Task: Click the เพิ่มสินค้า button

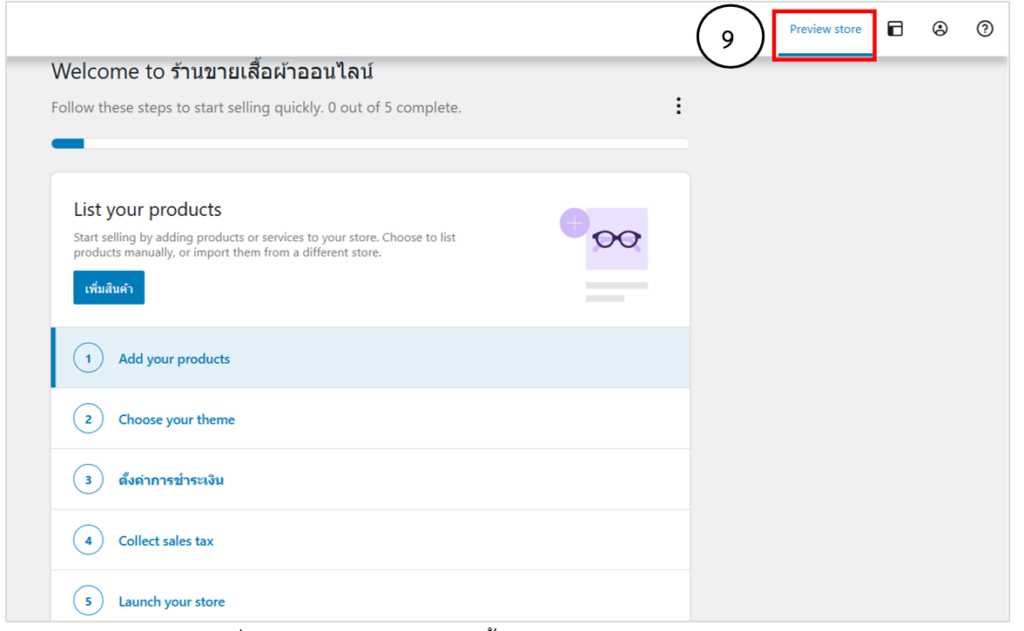Action: point(109,288)
